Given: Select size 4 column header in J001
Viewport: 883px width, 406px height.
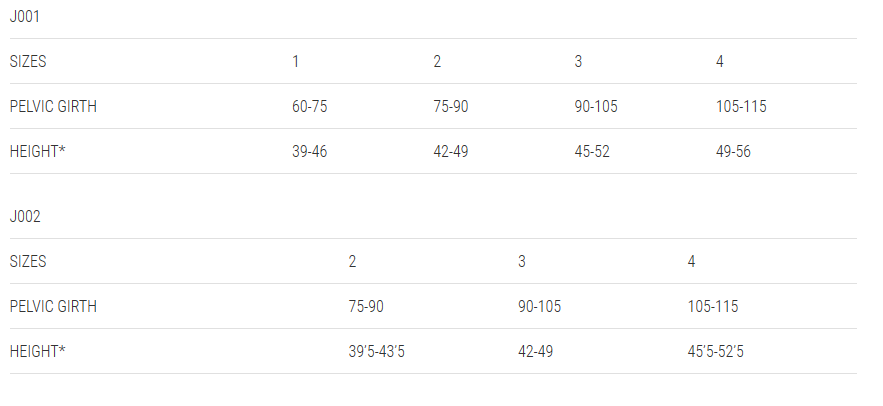Looking at the screenshot, I should point(720,61).
